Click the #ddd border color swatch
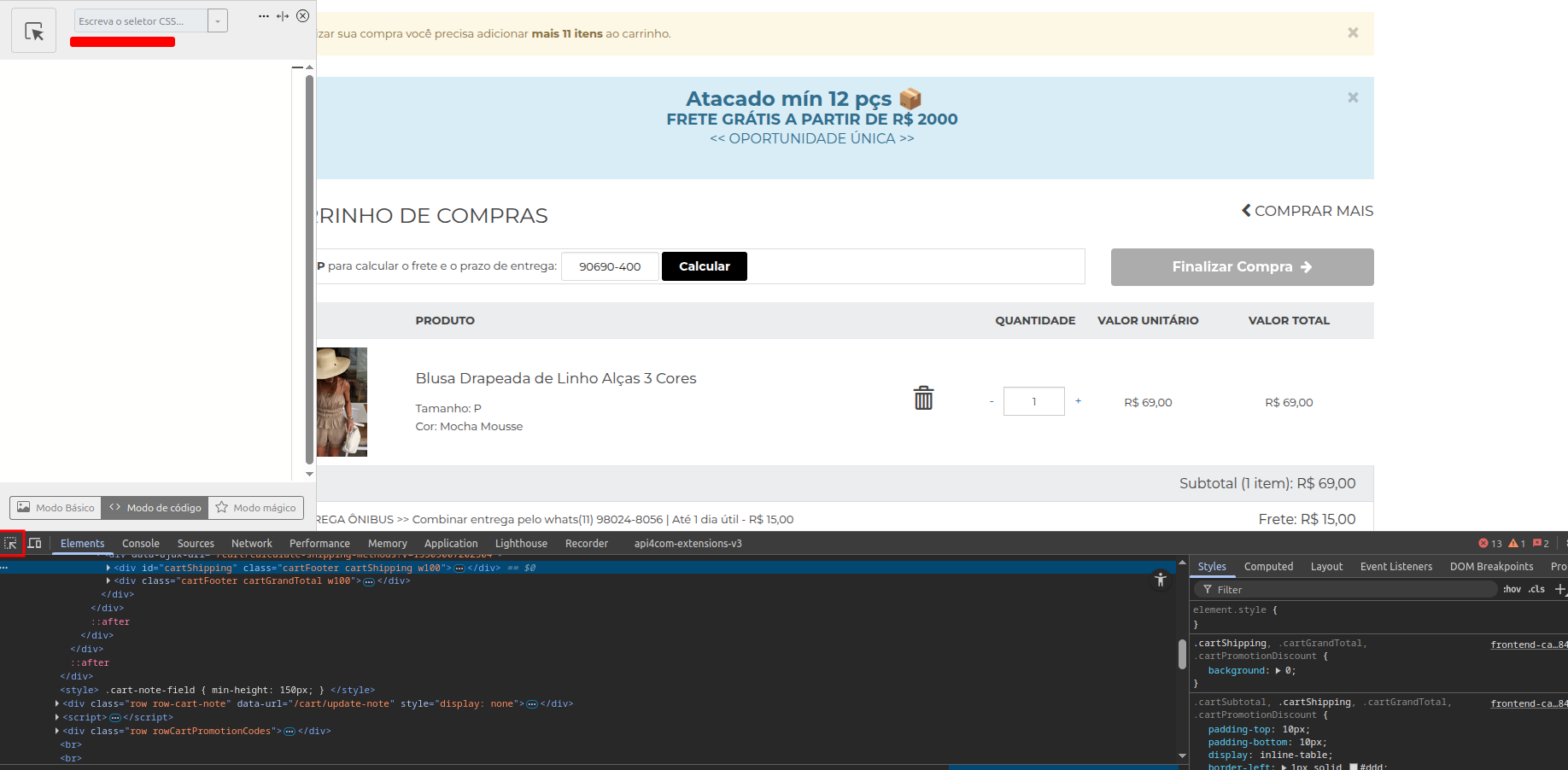This screenshot has height=770, width=1568. click(1354, 767)
